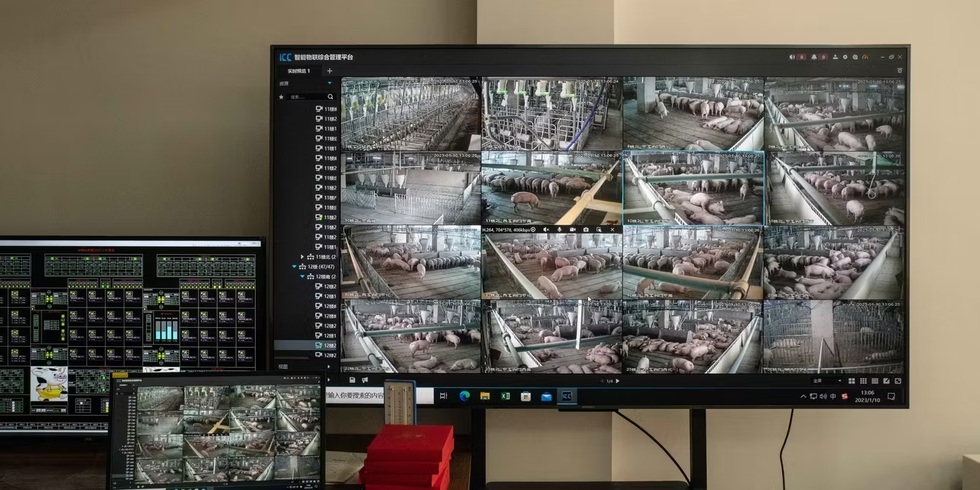Go to the next page of camera views

pyautogui.click(x=617, y=380)
